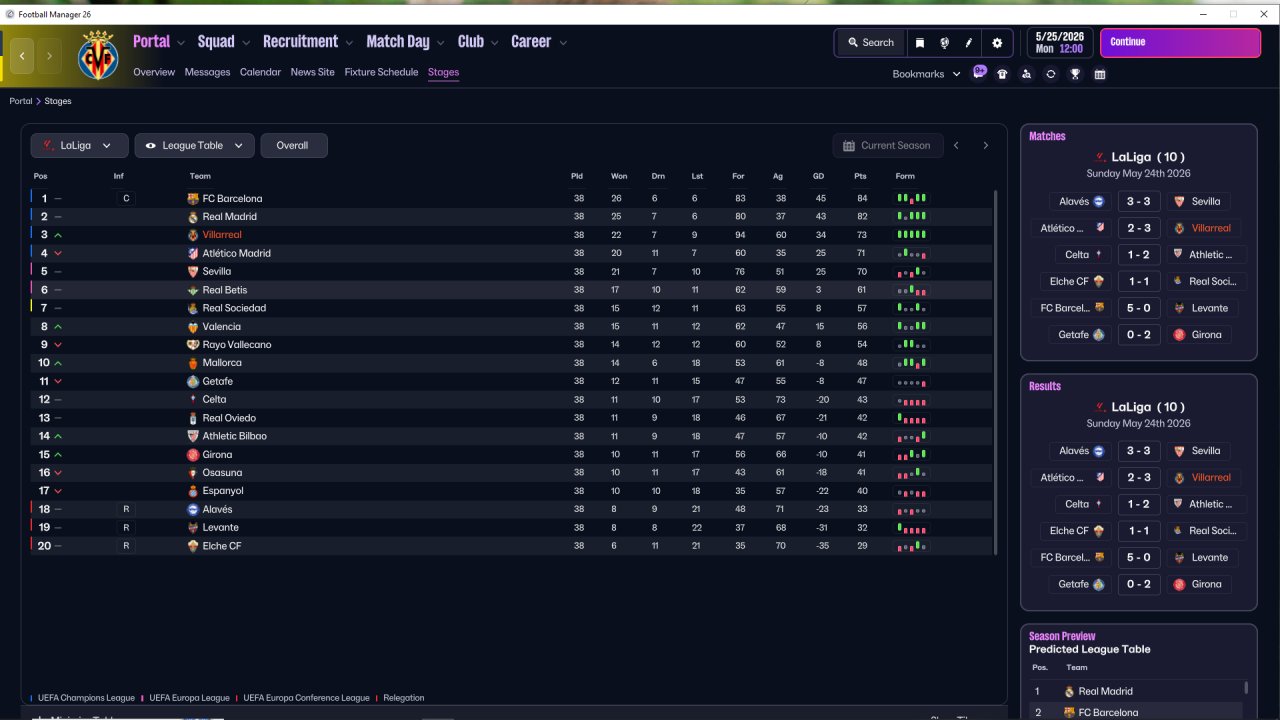Go to next season with right chevron
The image size is (1280, 720).
[985, 146]
